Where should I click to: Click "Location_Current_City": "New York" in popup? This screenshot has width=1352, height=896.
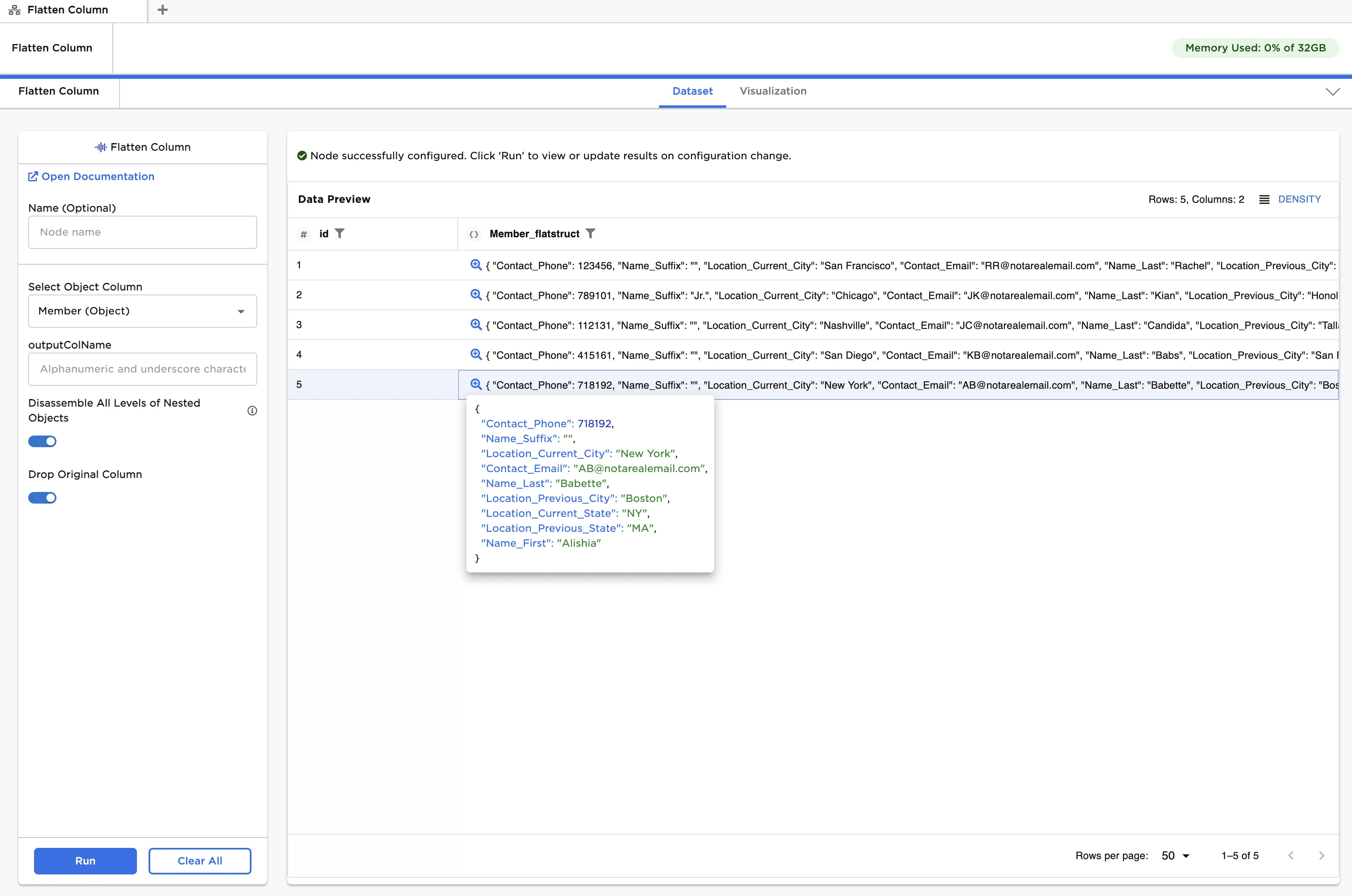(x=579, y=453)
